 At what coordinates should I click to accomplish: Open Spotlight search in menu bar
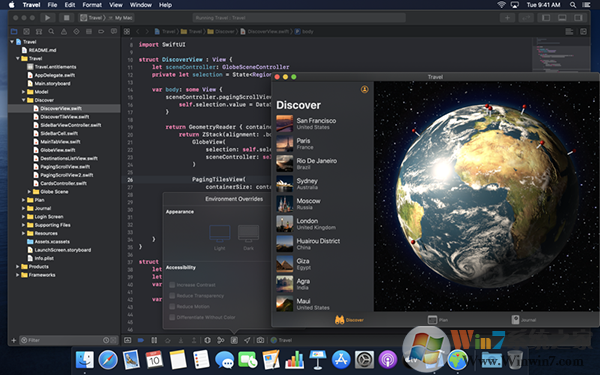coord(572,5)
